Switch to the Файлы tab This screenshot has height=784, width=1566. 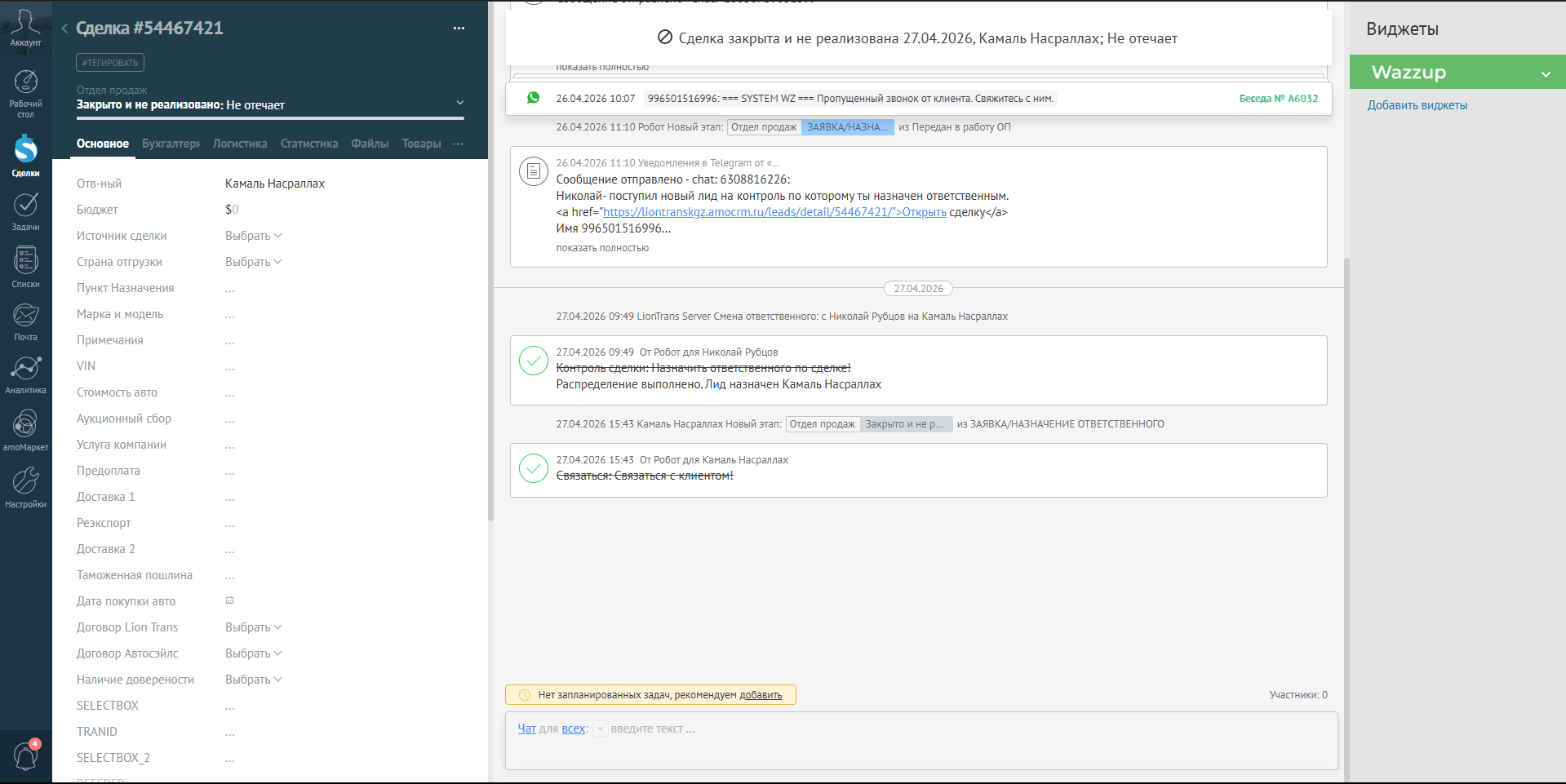point(370,144)
